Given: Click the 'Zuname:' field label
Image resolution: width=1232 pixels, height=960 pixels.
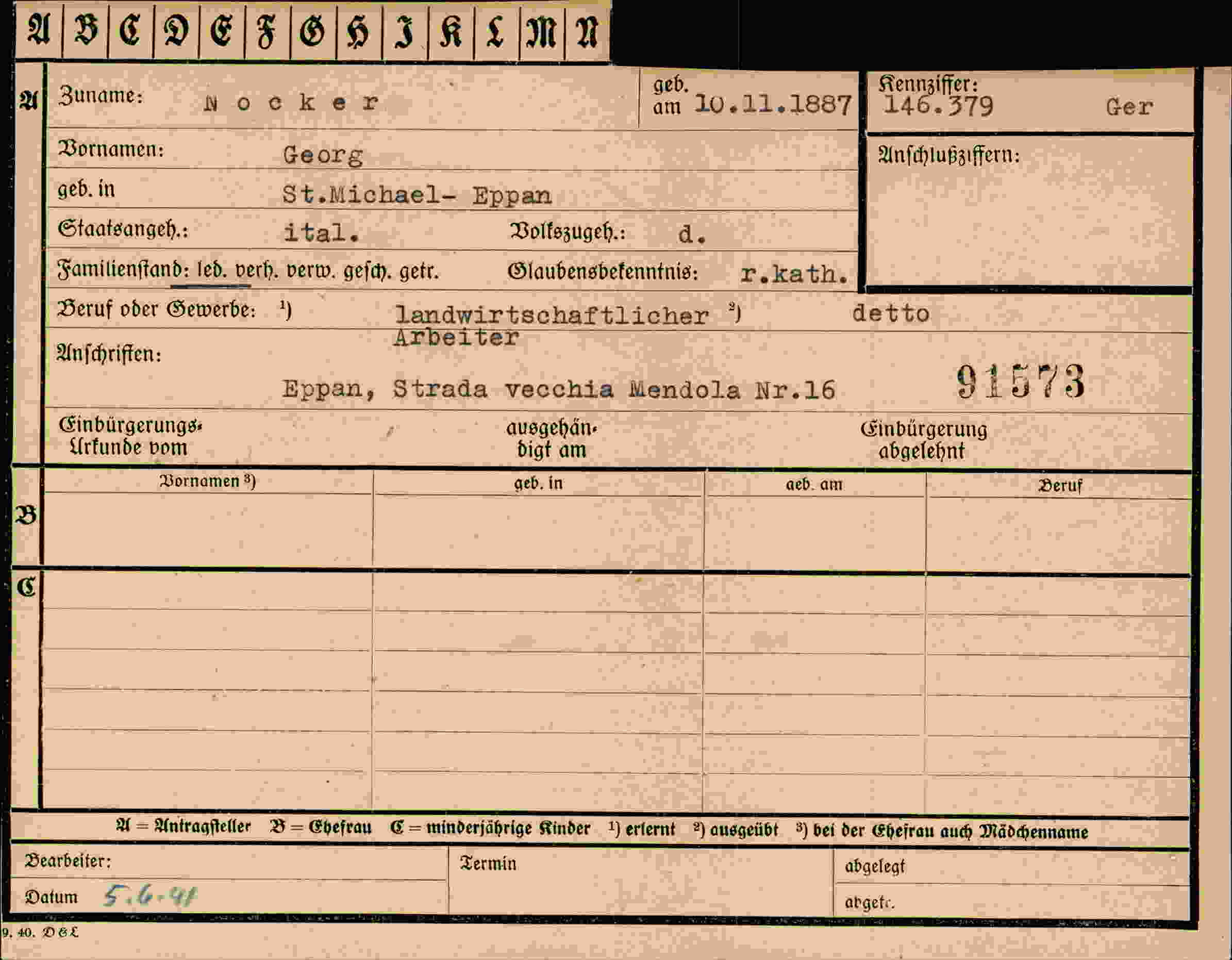Looking at the screenshot, I should coord(101,96).
